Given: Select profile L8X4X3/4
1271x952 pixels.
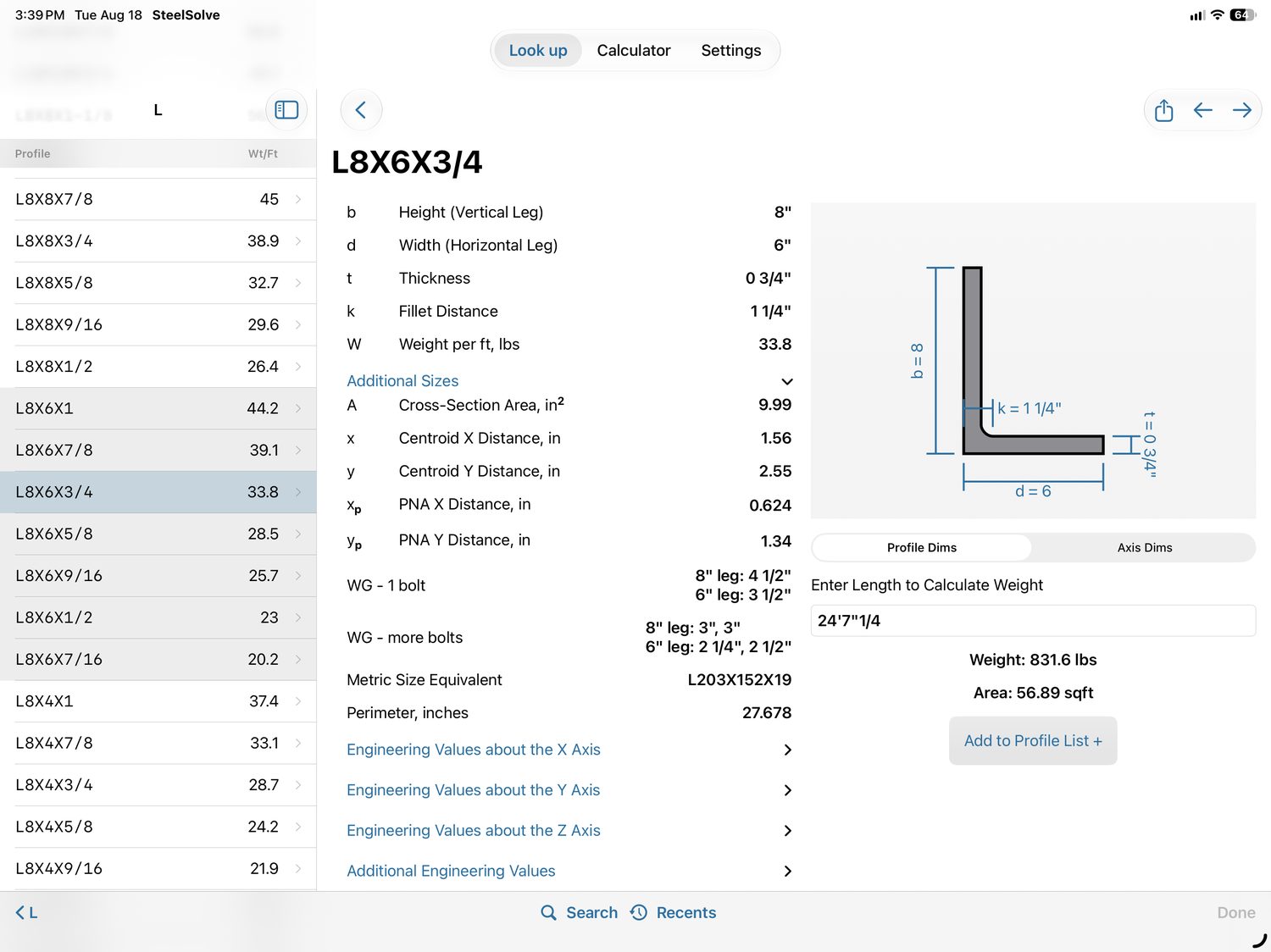Looking at the screenshot, I should click(158, 785).
